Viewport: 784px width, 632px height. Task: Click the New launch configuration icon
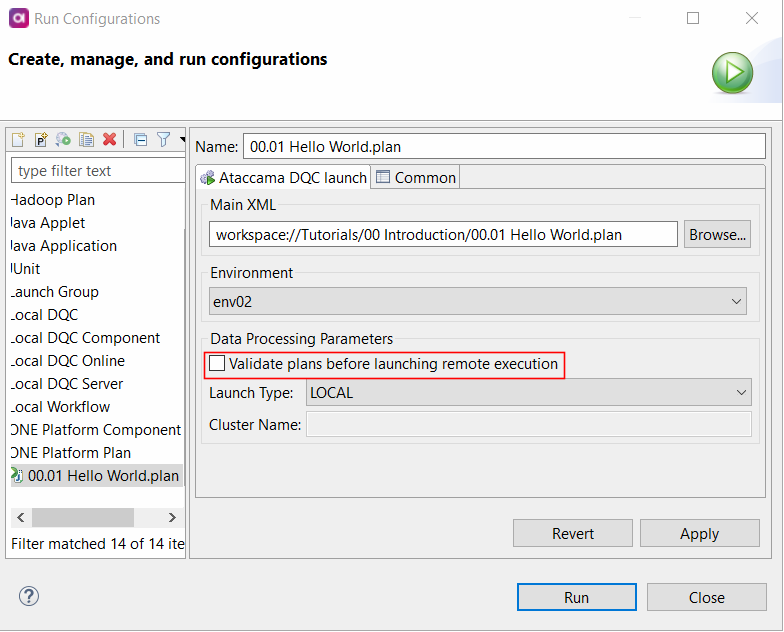(19, 140)
